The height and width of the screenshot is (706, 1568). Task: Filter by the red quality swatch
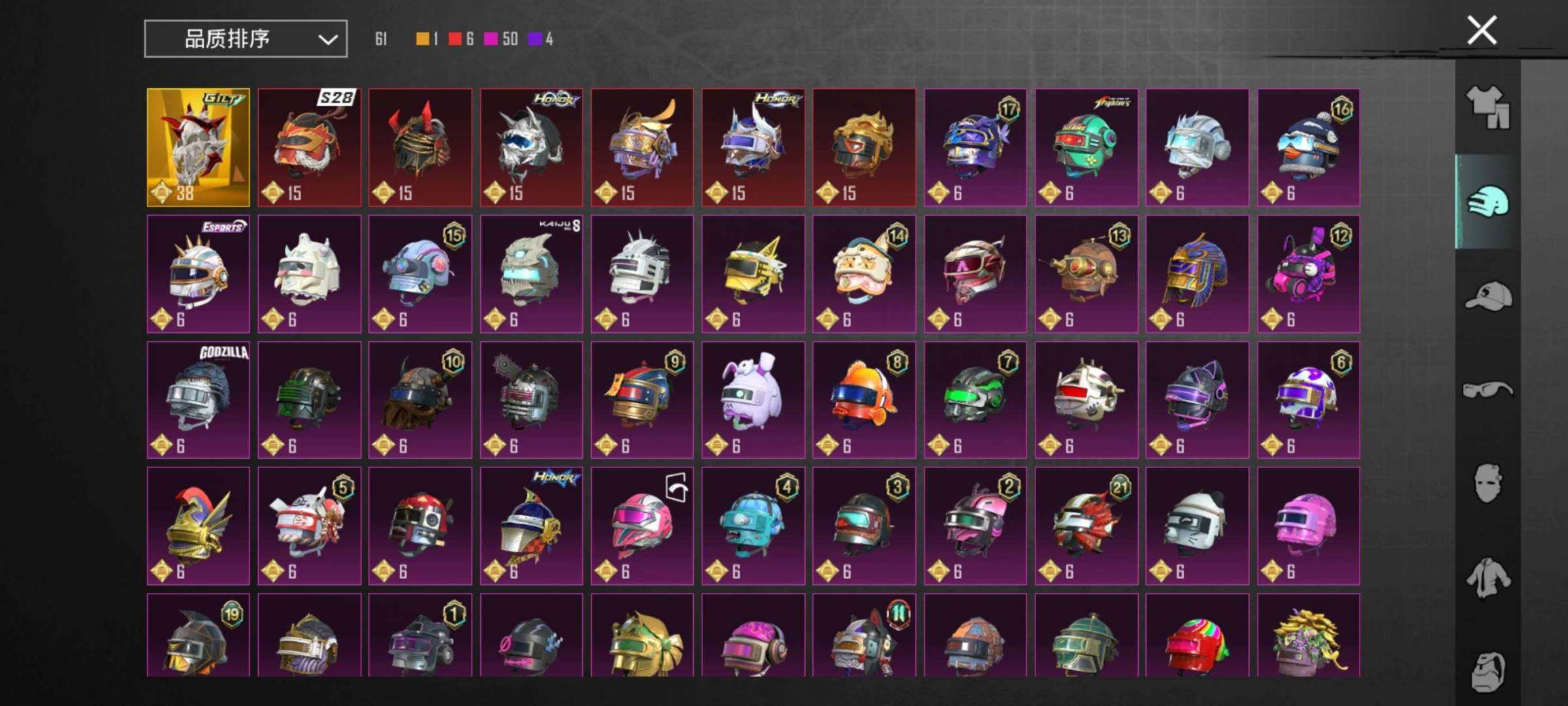coord(455,39)
